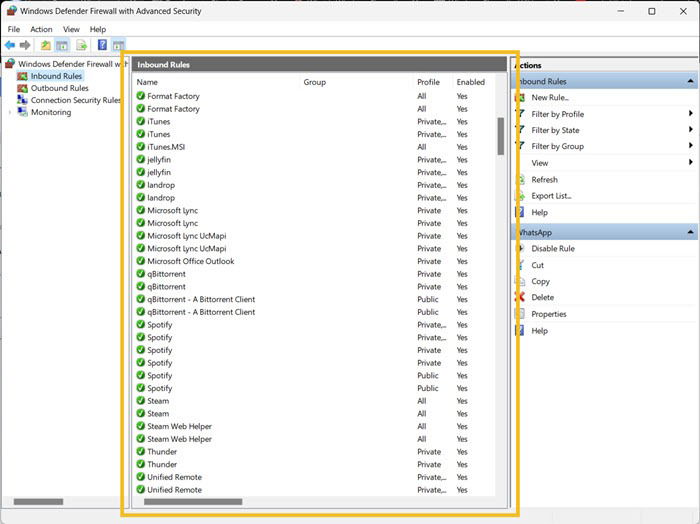This screenshot has width=700, height=524.
Task: Select Connection Security Rules in the tree
Action: click(75, 100)
